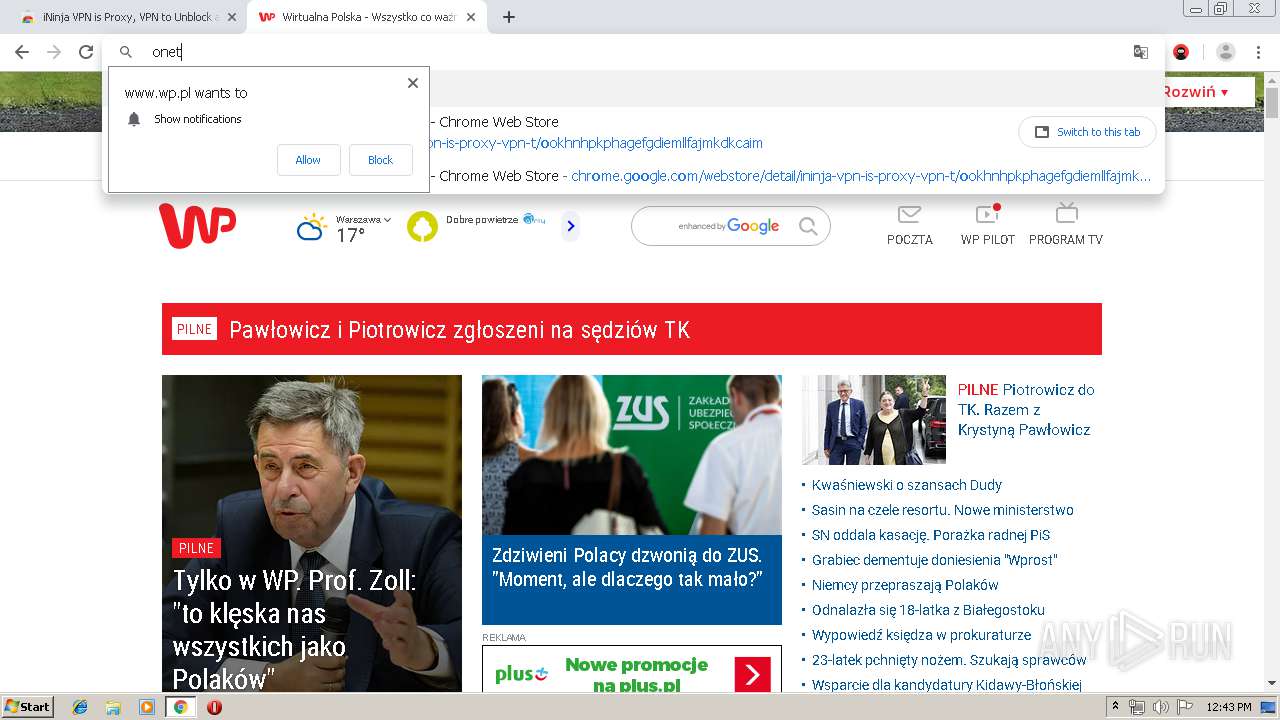Screen dimensions: 1280x720
Task: Click the Dobre powietrze label
Action: pos(482,220)
